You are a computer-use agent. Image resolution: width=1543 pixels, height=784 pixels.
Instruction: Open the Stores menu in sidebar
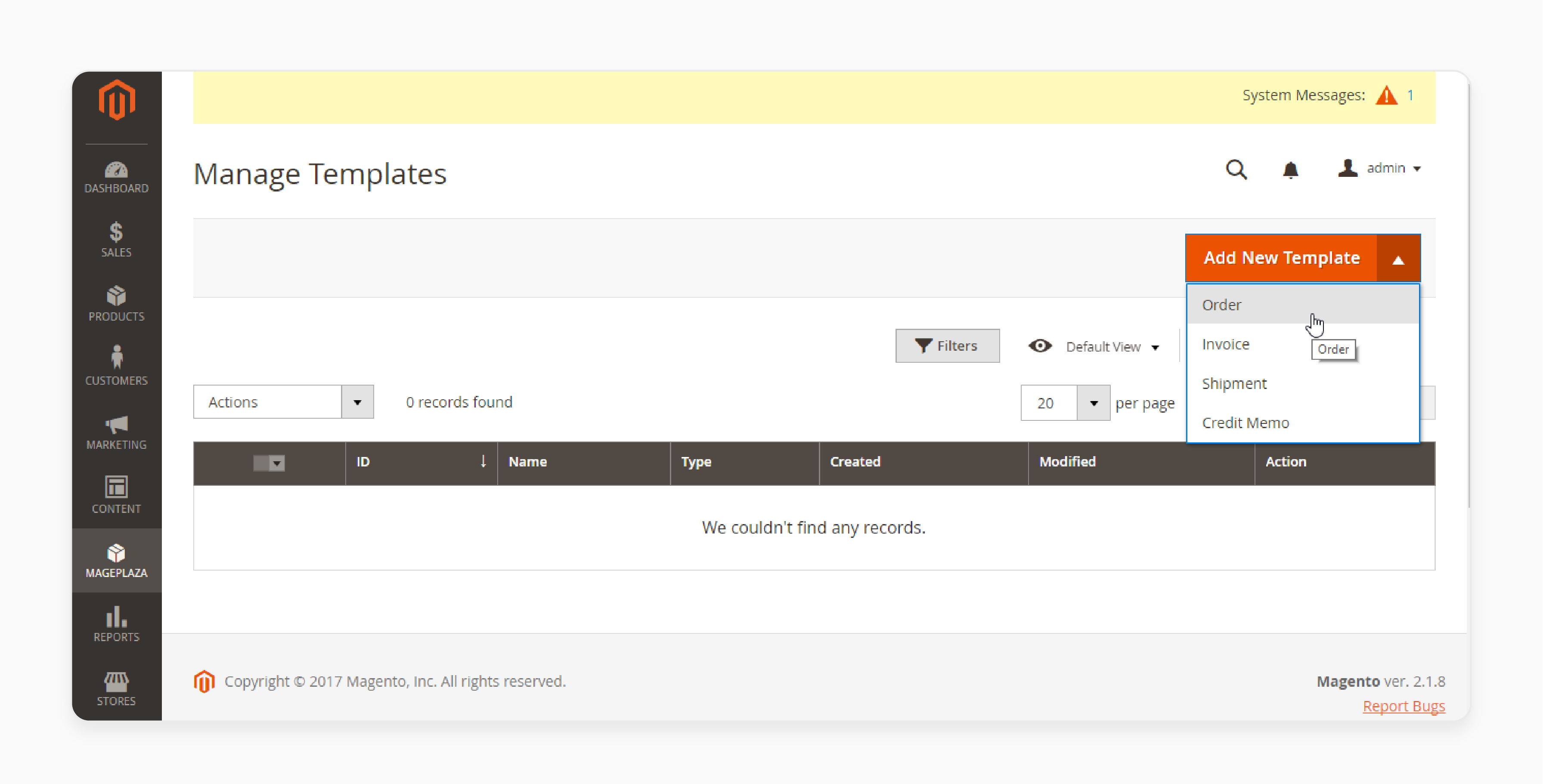[x=116, y=688]
